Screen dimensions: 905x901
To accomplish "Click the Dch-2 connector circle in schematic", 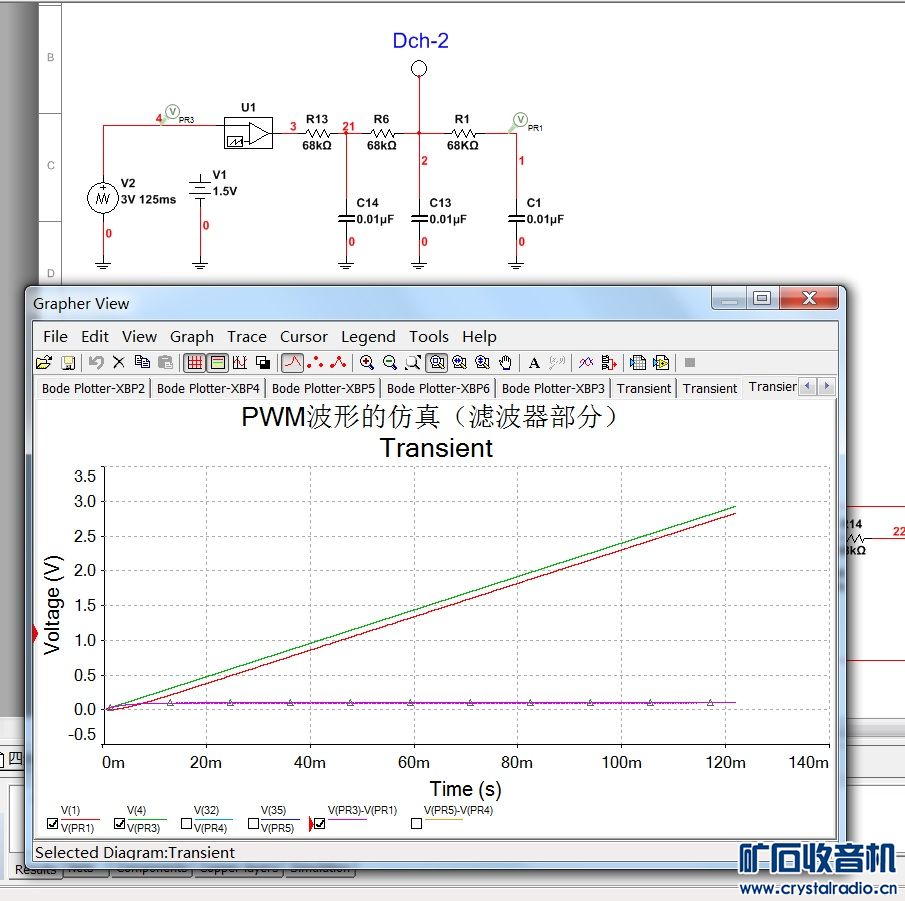I will coord(419,69).
